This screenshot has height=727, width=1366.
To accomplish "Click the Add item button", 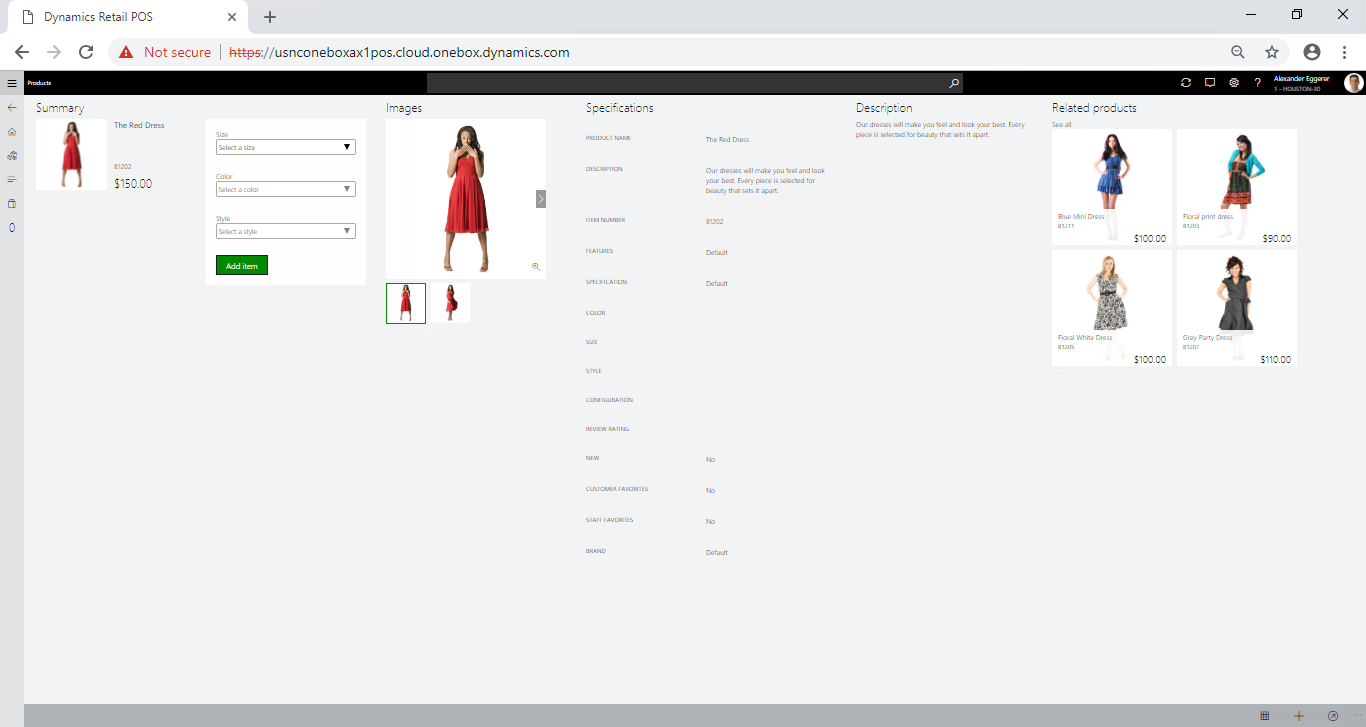I will pos(241,265).
